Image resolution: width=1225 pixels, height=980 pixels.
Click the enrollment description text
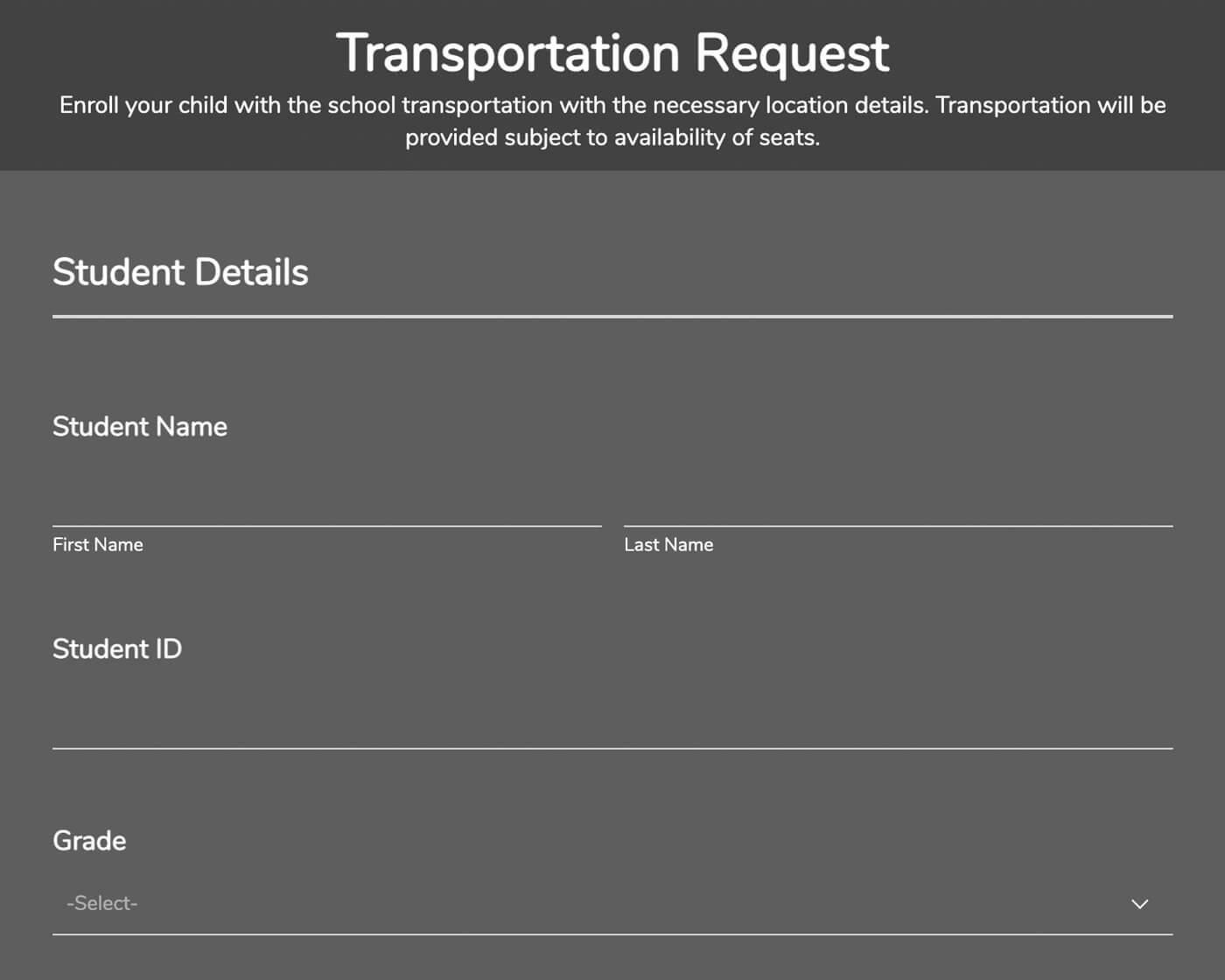[x=612, y=121]
